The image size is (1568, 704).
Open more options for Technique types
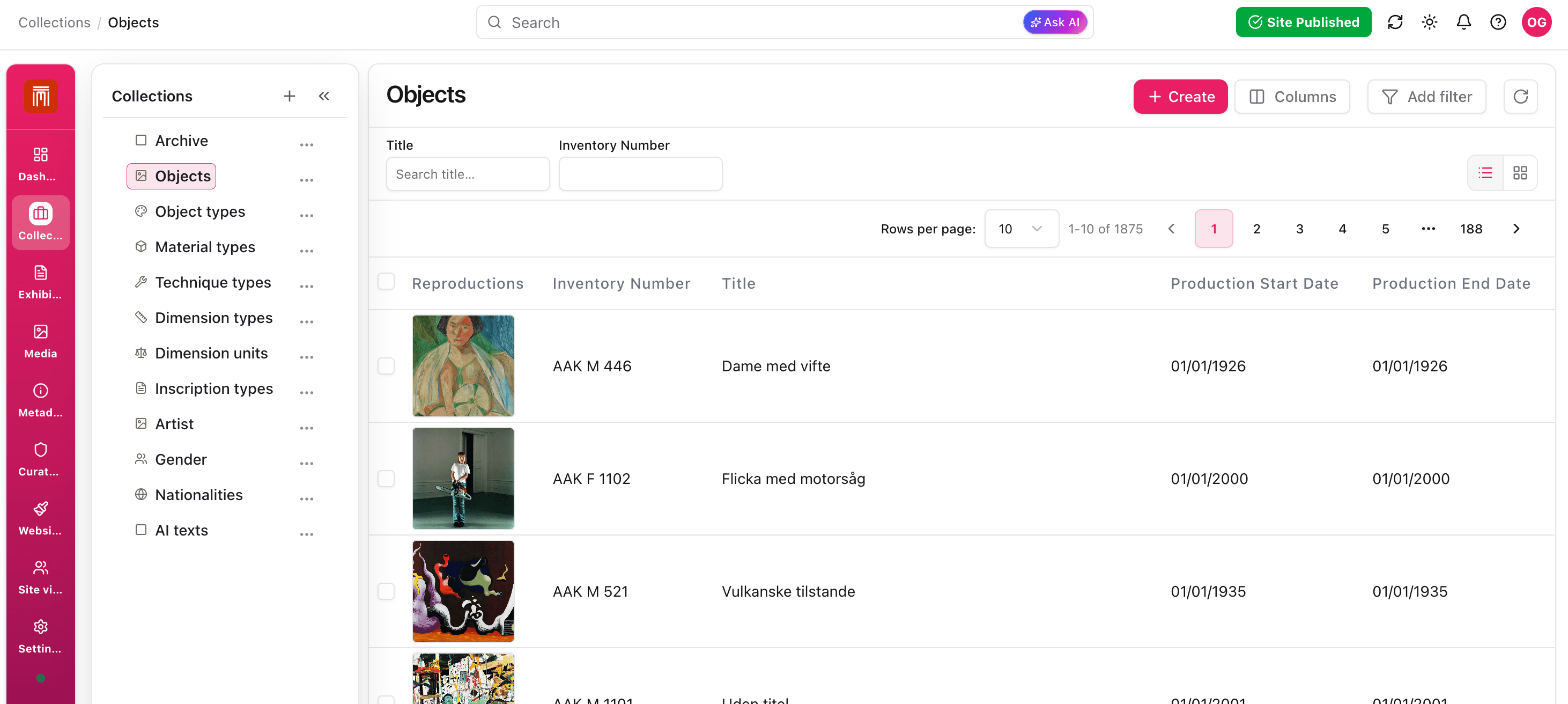pyautogui.click(x=306, y=286)
